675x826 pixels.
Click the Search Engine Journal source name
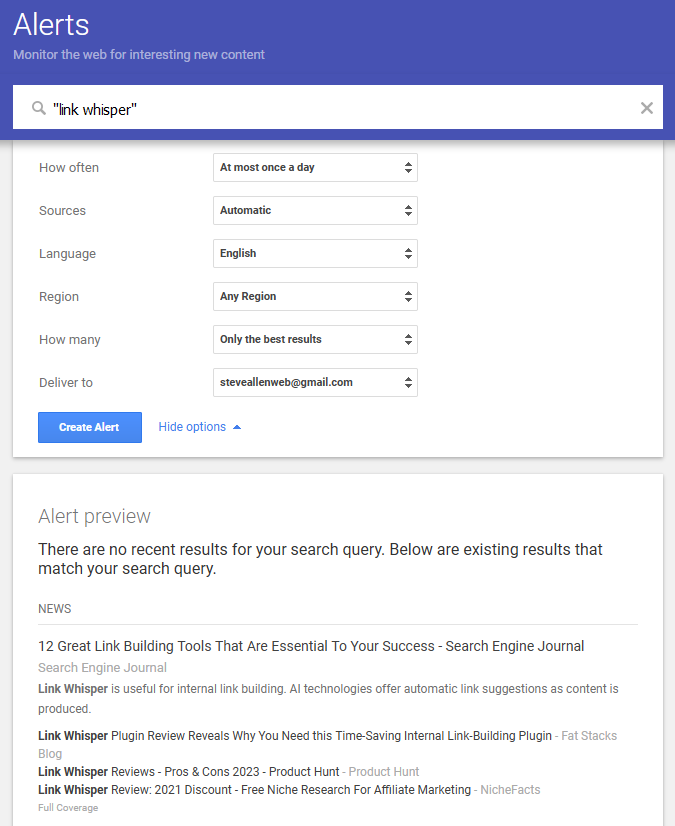click(x=102, y=668)
